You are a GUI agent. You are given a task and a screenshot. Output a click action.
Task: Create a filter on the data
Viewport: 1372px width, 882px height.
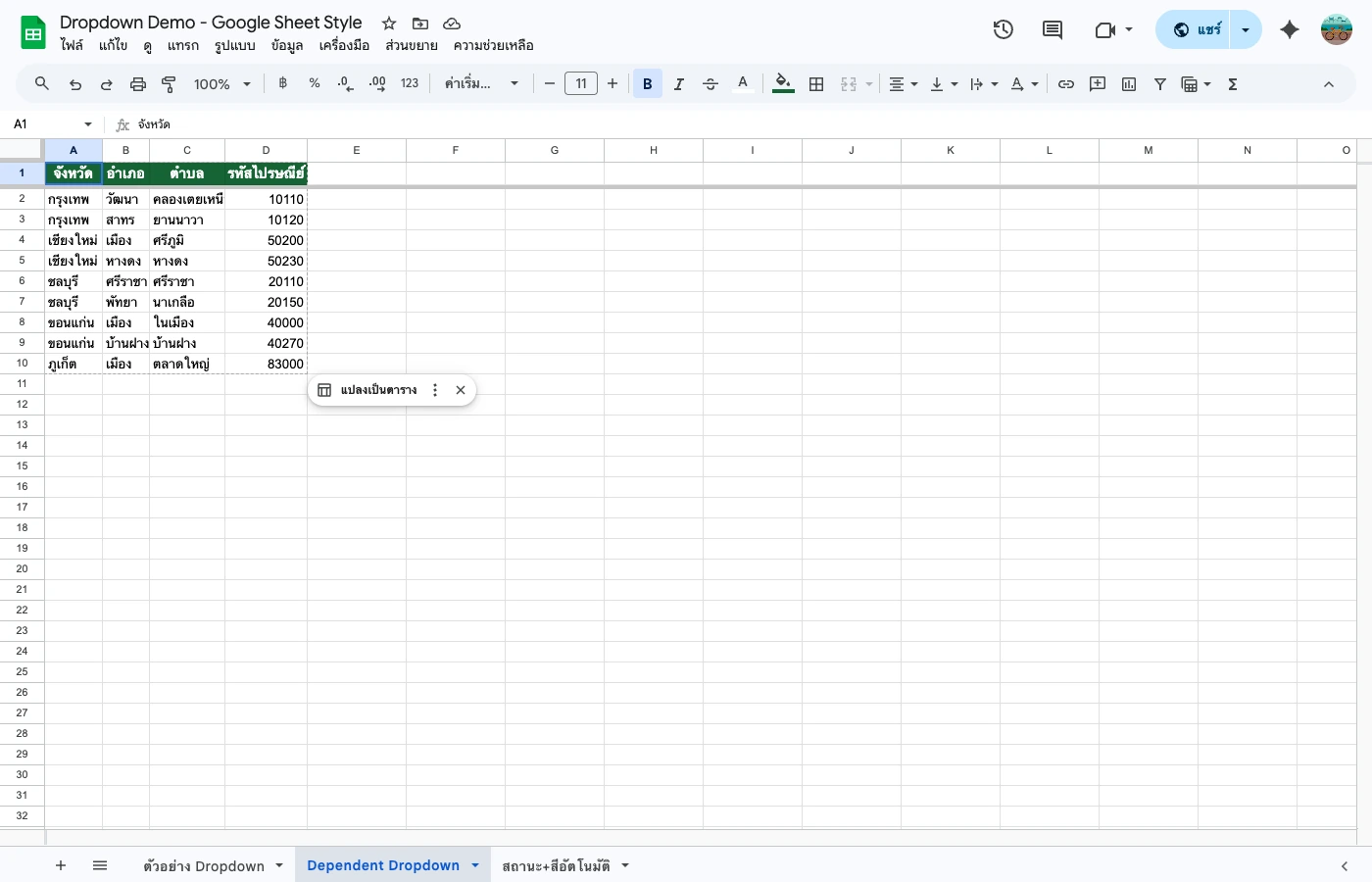point(1159,83)
